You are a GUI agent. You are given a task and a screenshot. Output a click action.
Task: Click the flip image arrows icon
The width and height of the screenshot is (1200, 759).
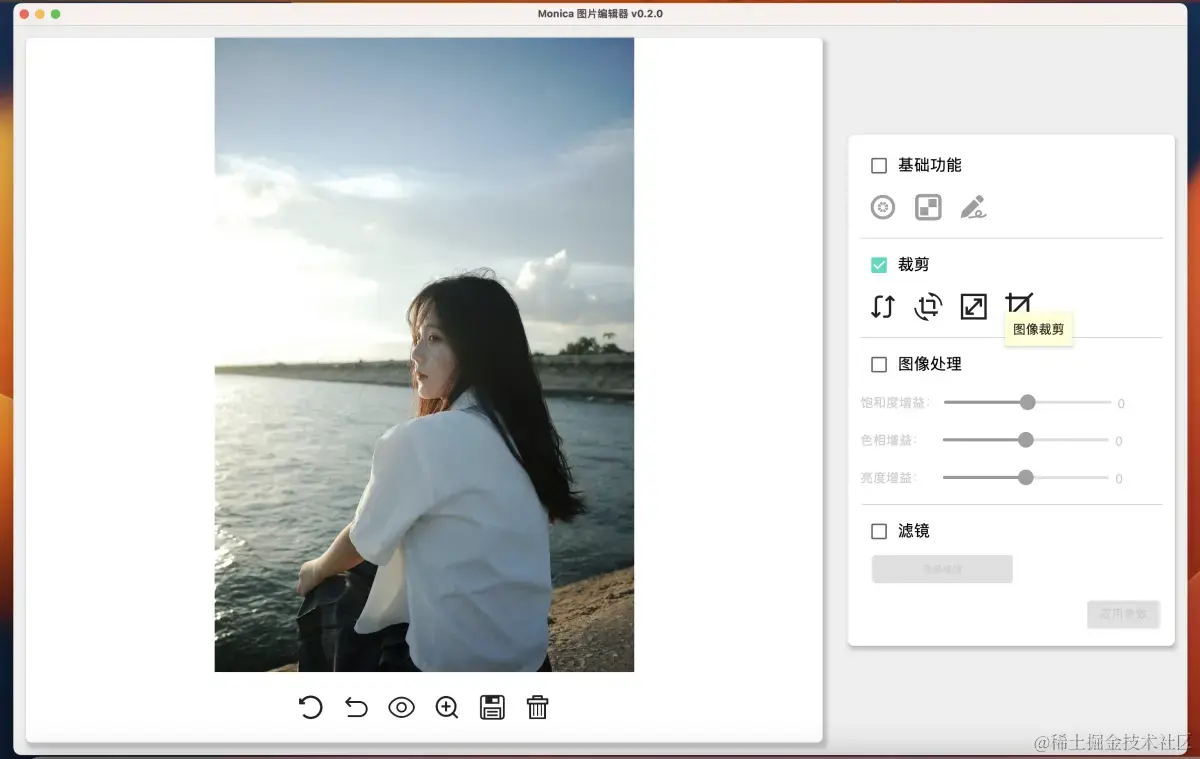coord(882,306)
